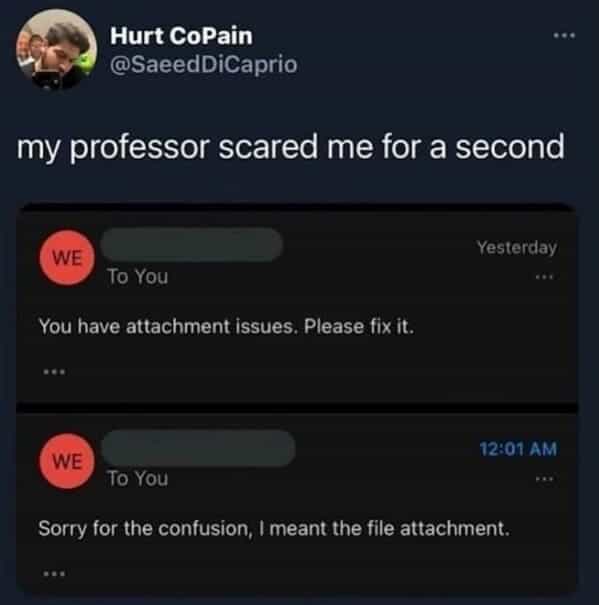Click the second email's red WE avatar
The width and height of the screenshot is (599, 605).
click(67, 461)
